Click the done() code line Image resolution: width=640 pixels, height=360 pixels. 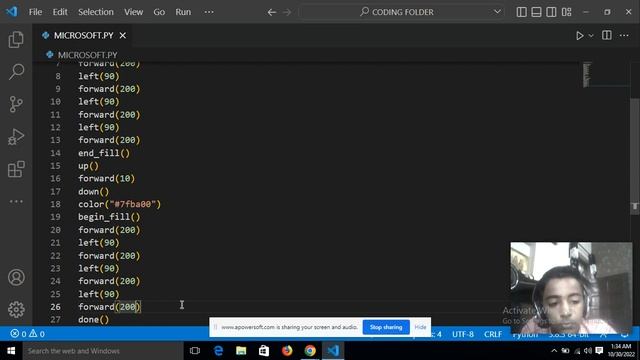click(x=93, y=320)
